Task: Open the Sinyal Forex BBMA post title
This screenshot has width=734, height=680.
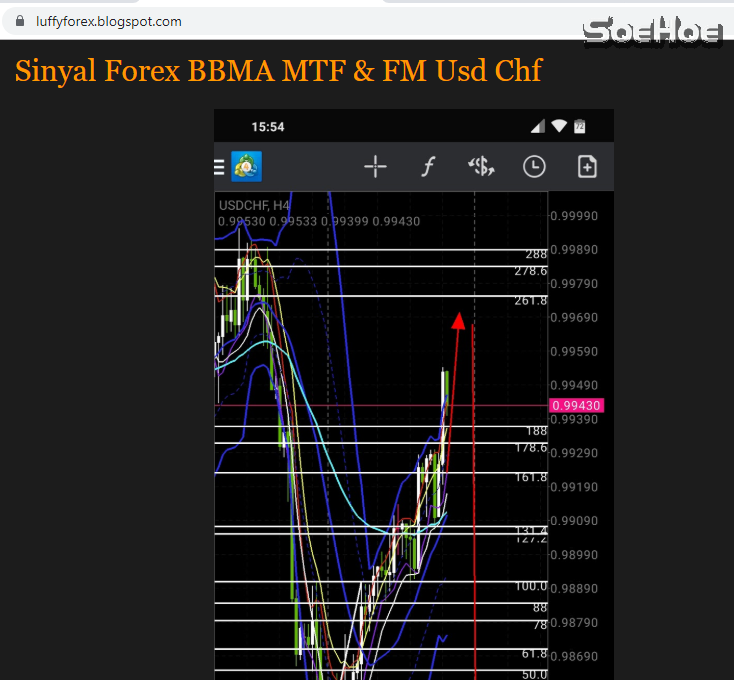Action: coord(278,71)
